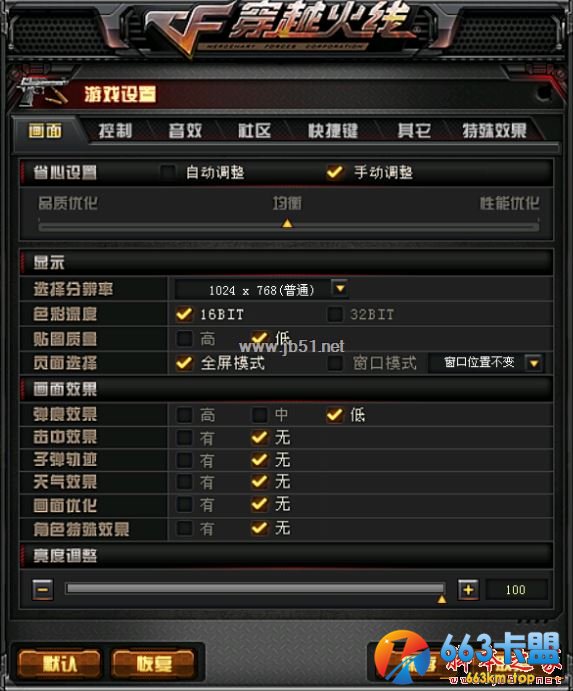Open the 特殊效果 tab
Screen dimensions: 573x691
point(494,130)
